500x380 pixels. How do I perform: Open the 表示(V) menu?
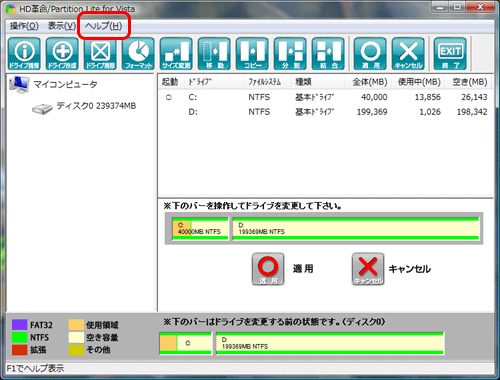(62, 26)
